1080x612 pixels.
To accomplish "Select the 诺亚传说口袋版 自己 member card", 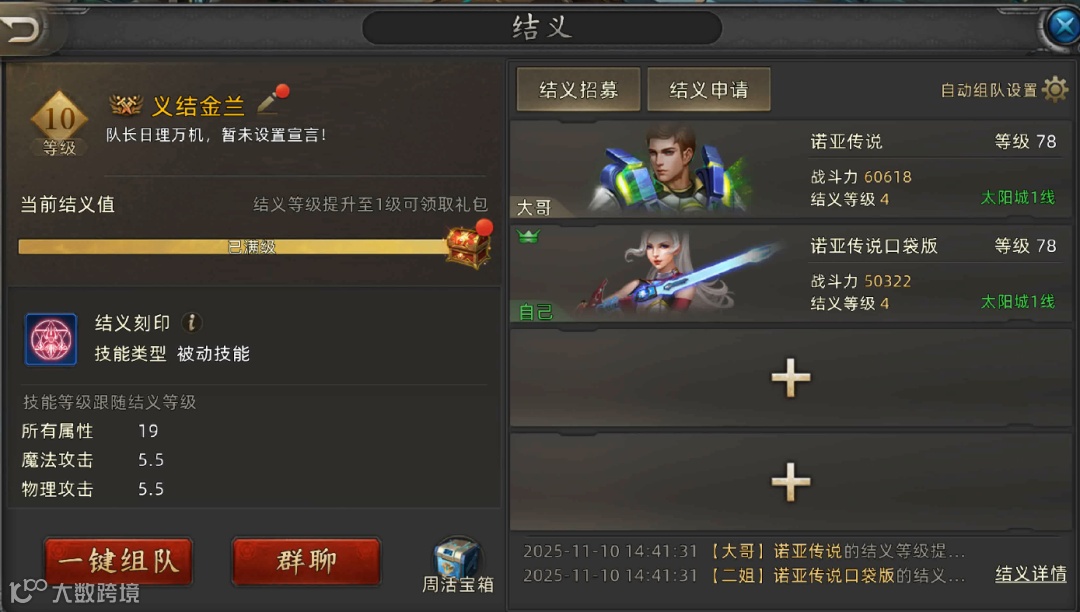I will point(791,273).
